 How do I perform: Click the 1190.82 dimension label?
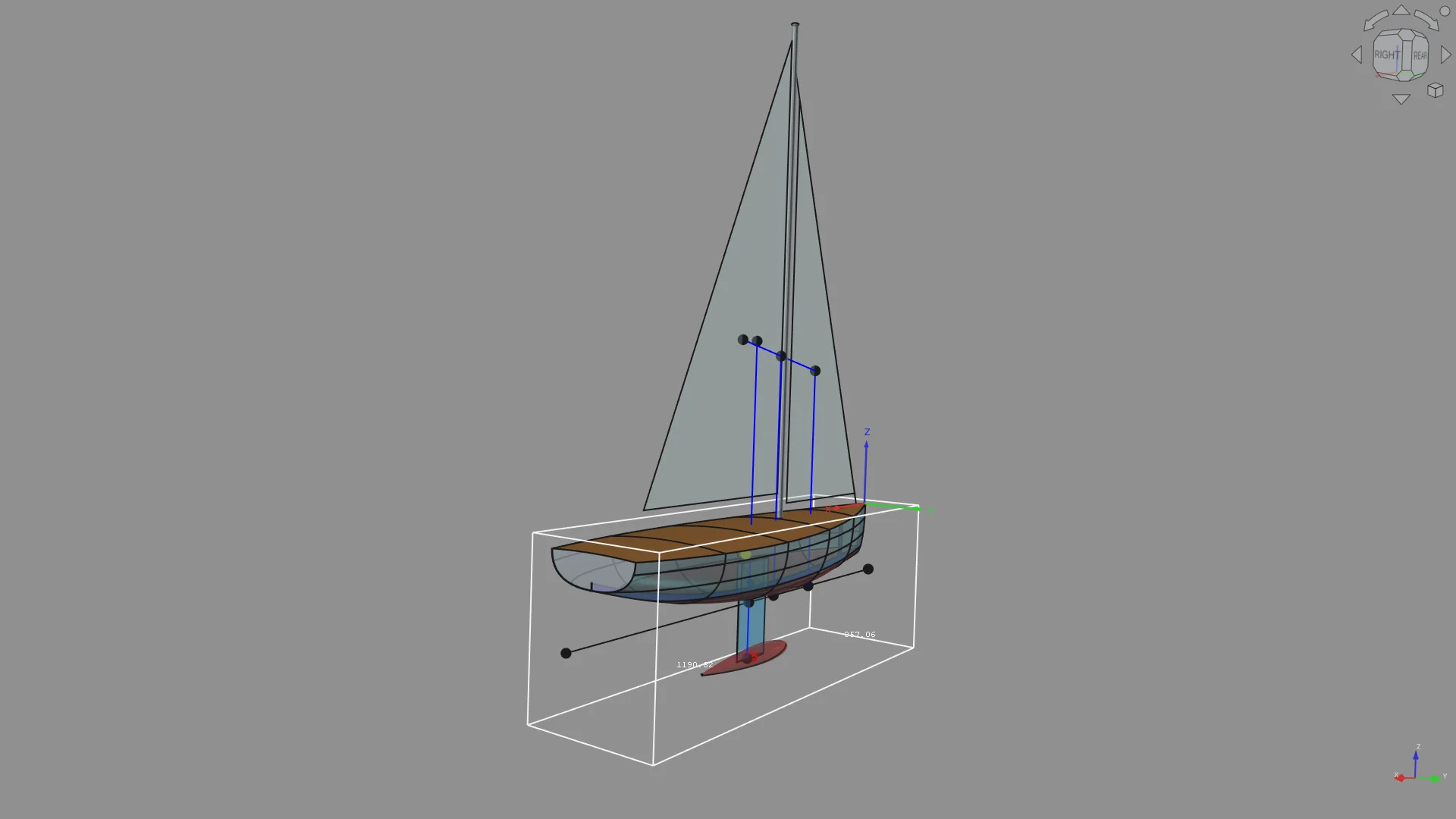pos(695,665)
